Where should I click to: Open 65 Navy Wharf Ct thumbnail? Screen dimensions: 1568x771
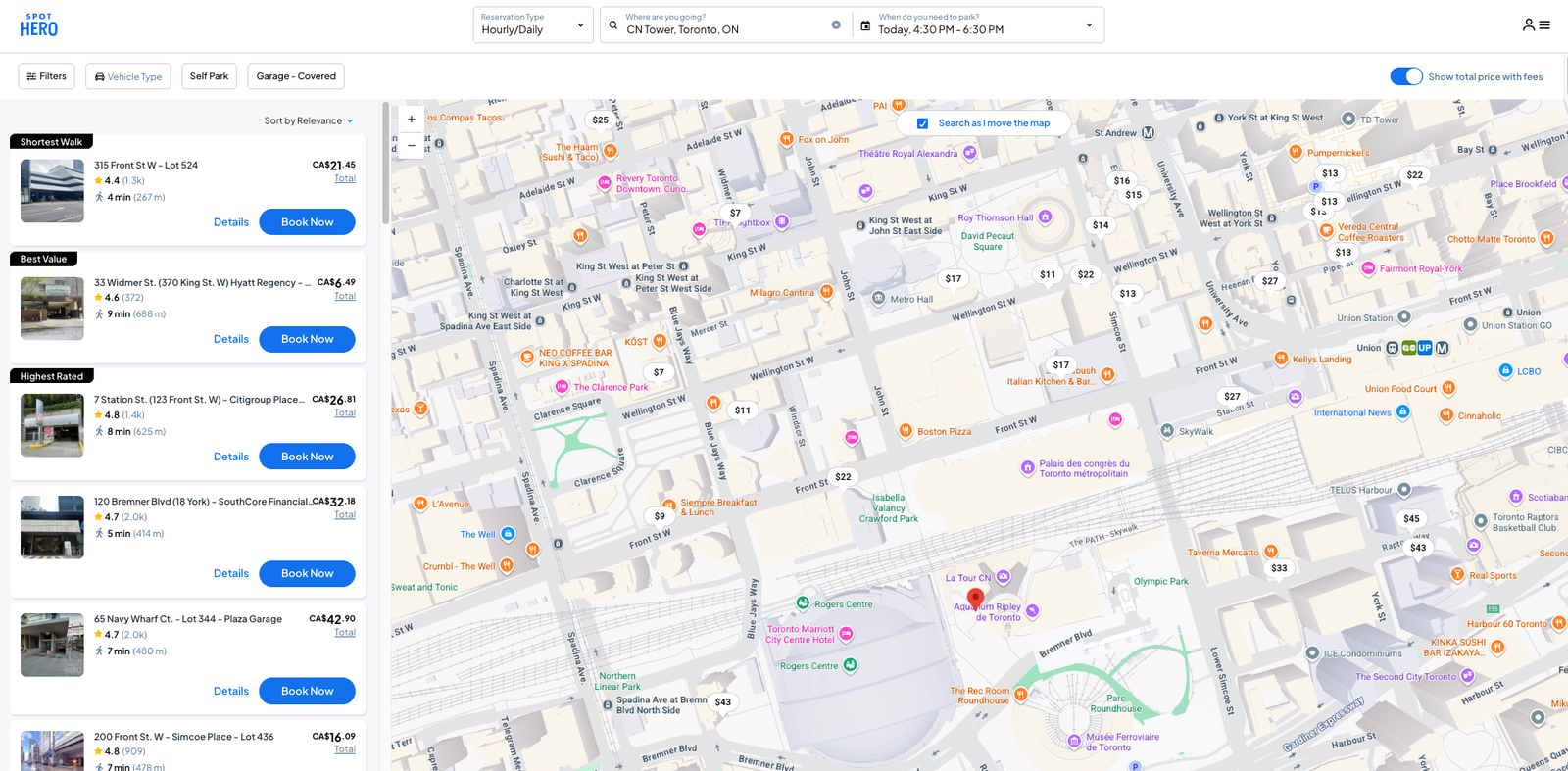pos(52,645)
